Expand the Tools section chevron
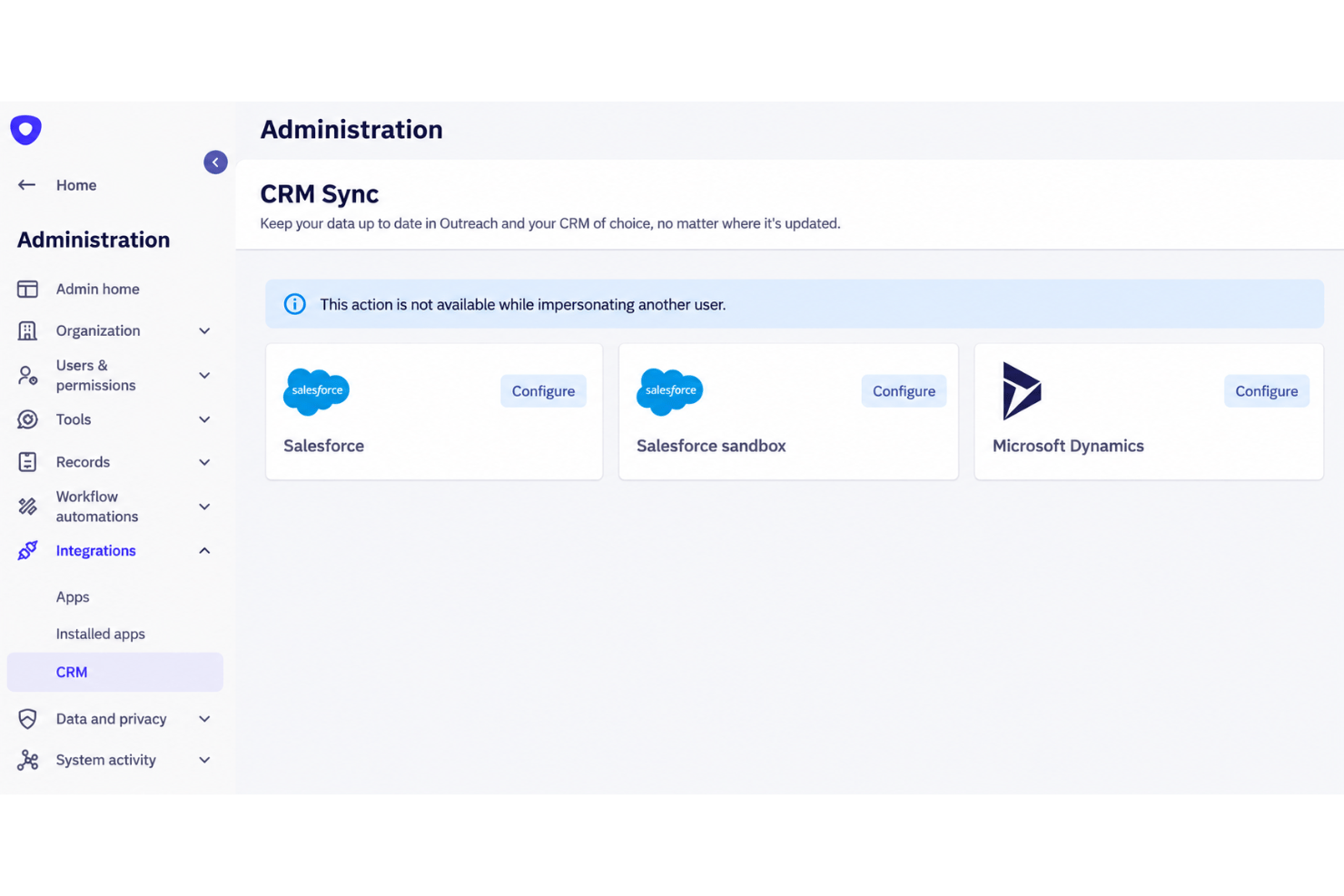This screenshot has height=896, width=1344. point(204,419)
